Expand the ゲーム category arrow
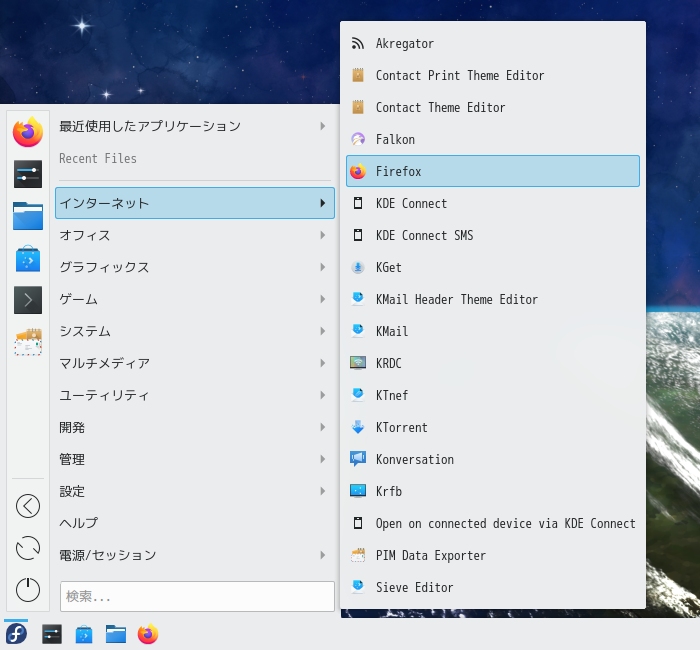Screen dimensions: 700x650 [x=322, y=299]
